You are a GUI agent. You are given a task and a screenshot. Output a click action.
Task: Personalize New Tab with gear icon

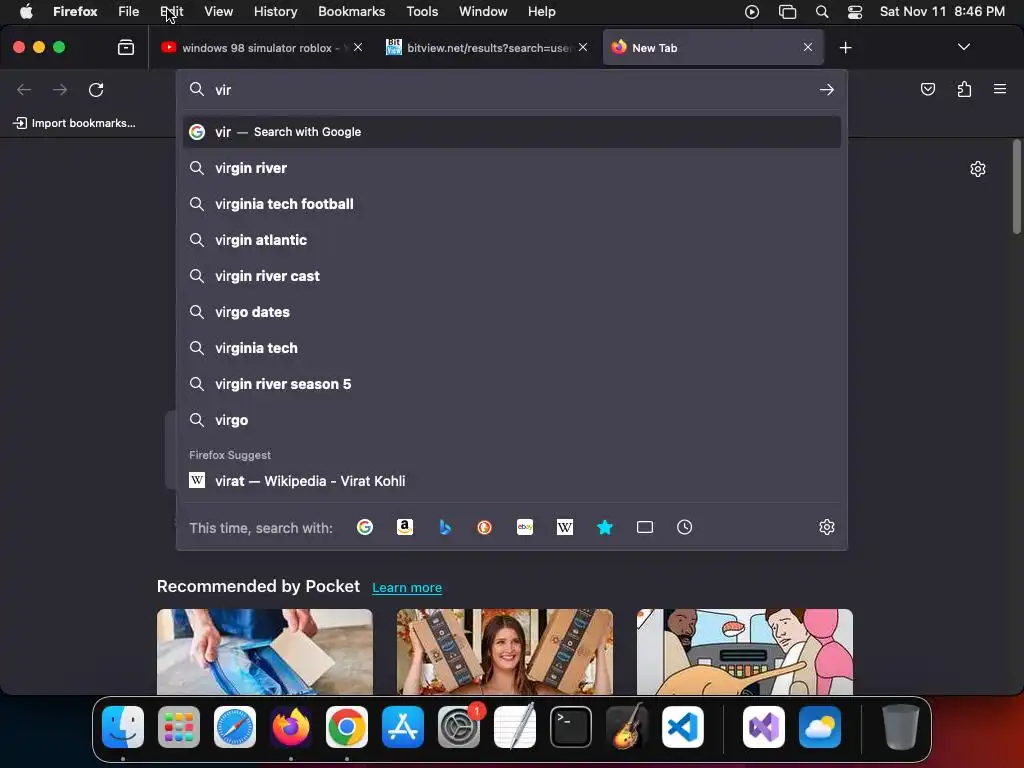pos(978,169)
